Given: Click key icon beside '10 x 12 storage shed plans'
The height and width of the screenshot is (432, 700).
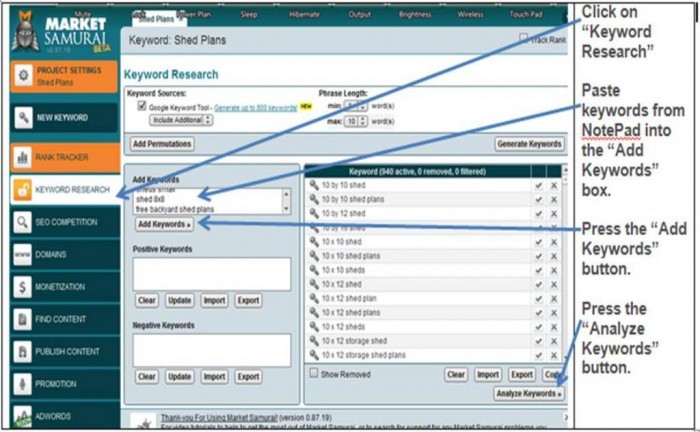Looking at the screenshot, I should pyautogui.click(x=314, y=355).
